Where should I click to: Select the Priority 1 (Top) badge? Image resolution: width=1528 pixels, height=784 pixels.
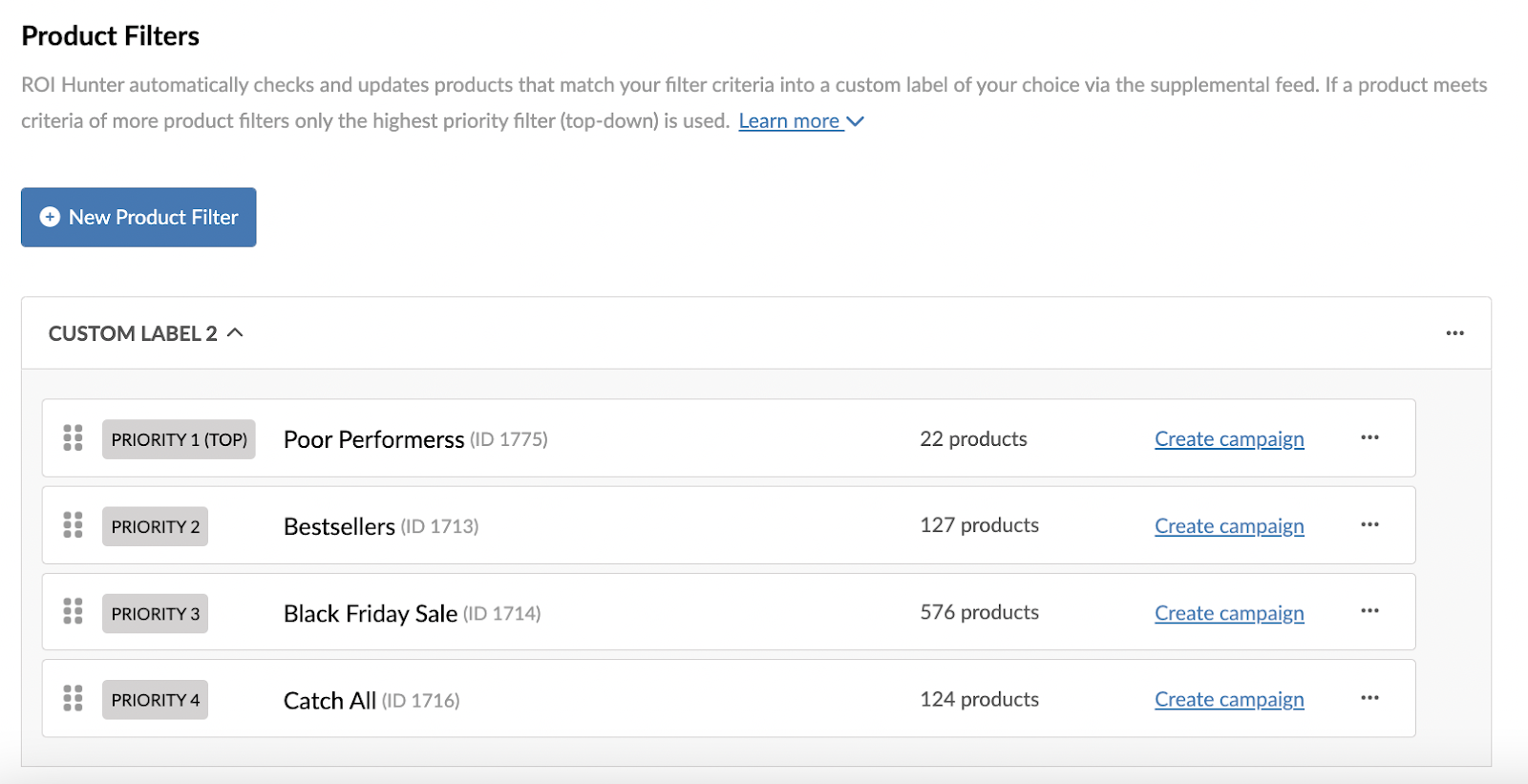pyautogui.click(x=179, y=439)
